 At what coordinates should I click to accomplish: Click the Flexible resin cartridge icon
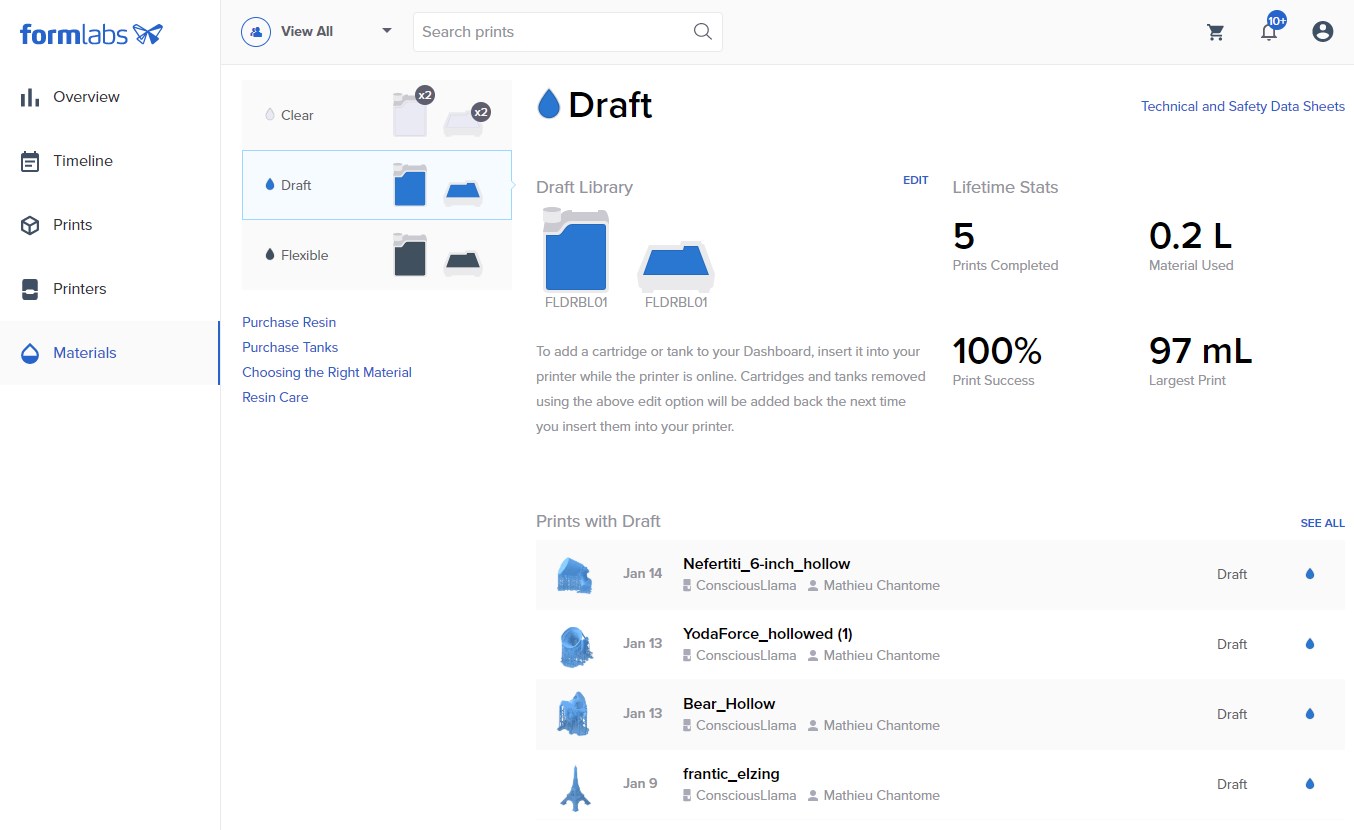(410, 255)
